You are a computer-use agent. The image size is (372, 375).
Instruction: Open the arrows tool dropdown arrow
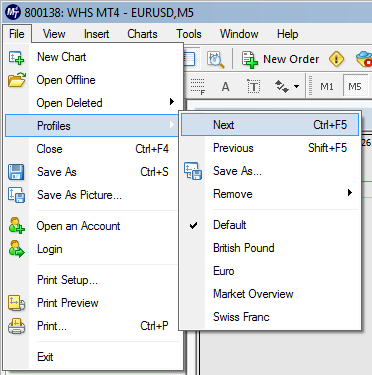(296, 87)
